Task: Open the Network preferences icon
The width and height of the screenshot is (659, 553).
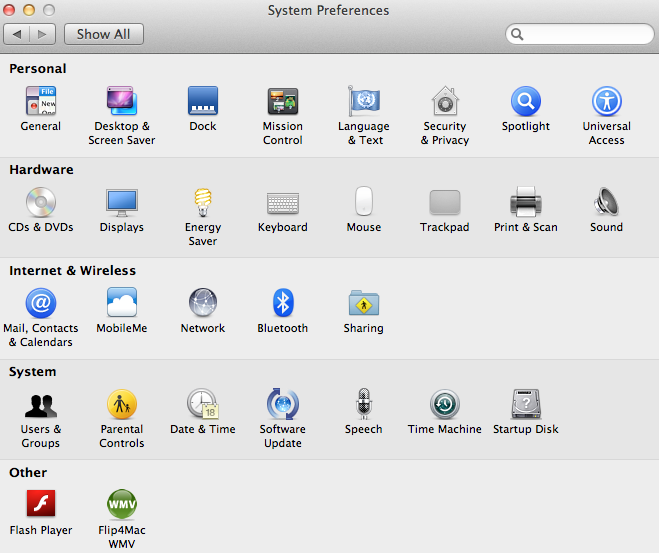Action: tap(203, 303)
